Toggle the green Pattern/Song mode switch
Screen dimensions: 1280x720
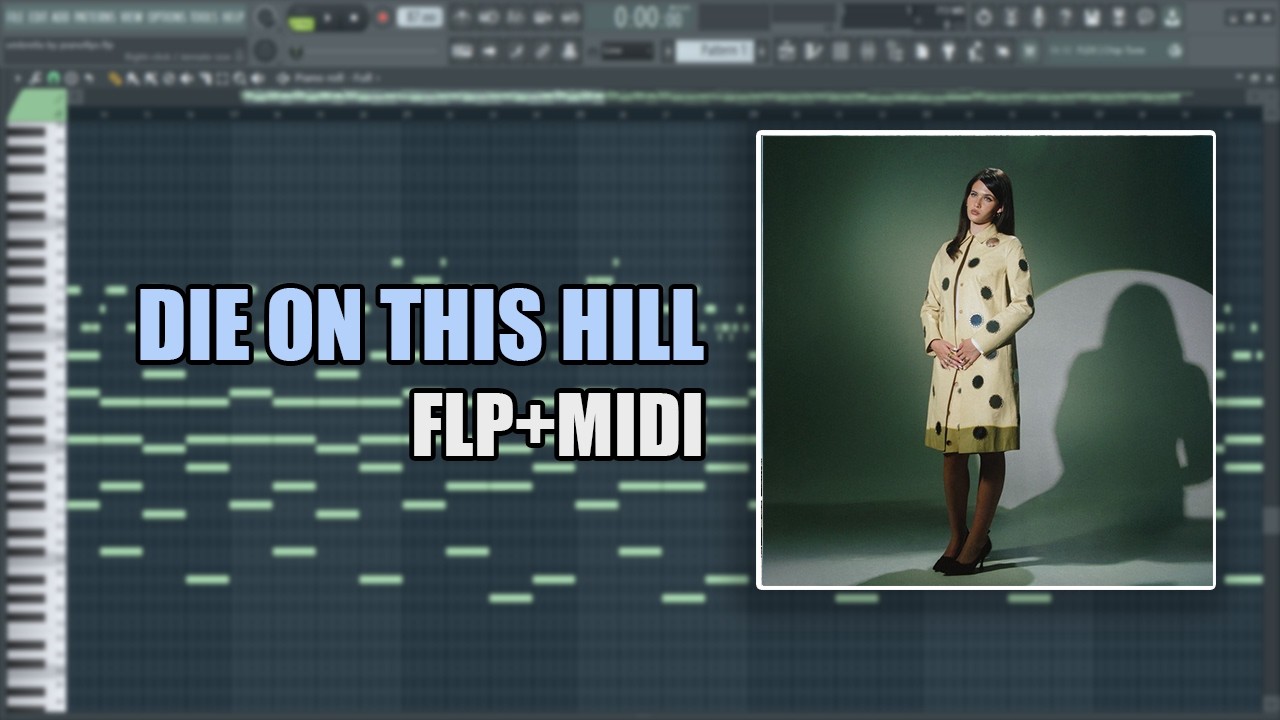point(301,22)
